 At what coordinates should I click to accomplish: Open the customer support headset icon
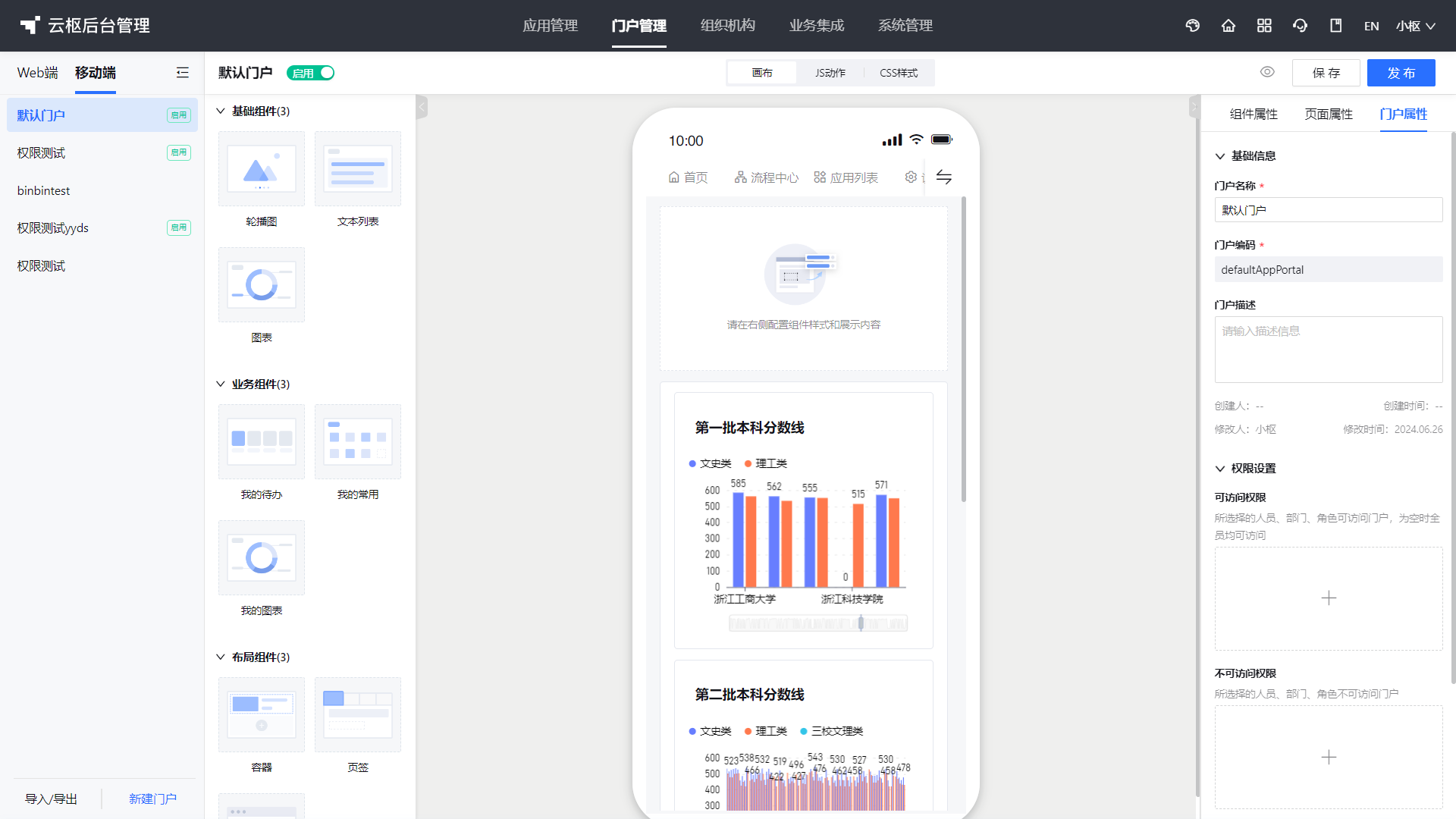coord(1300,26)
